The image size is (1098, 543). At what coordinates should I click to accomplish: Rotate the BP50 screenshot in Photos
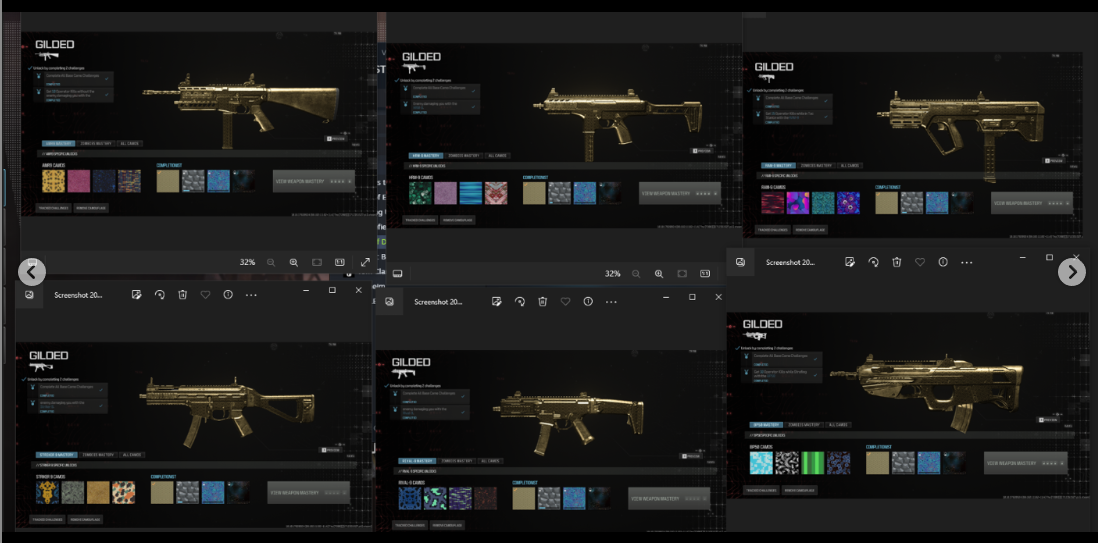coord(873,262)
